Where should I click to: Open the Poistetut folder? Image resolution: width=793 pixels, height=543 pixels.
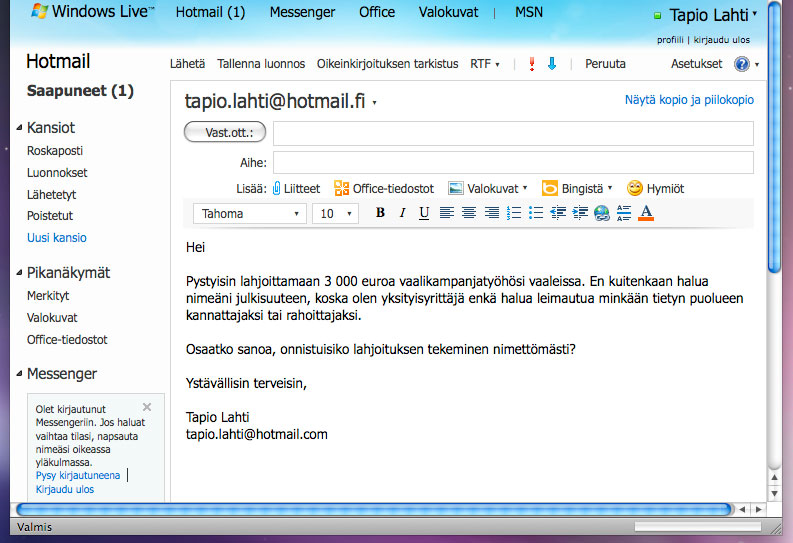click(x=50, y=216)
